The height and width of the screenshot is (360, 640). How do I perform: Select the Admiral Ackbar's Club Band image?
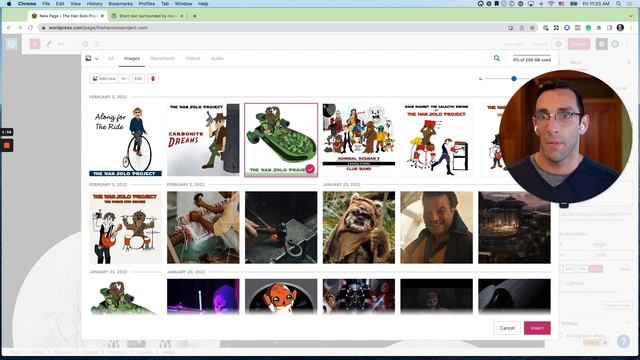[359, 140]
